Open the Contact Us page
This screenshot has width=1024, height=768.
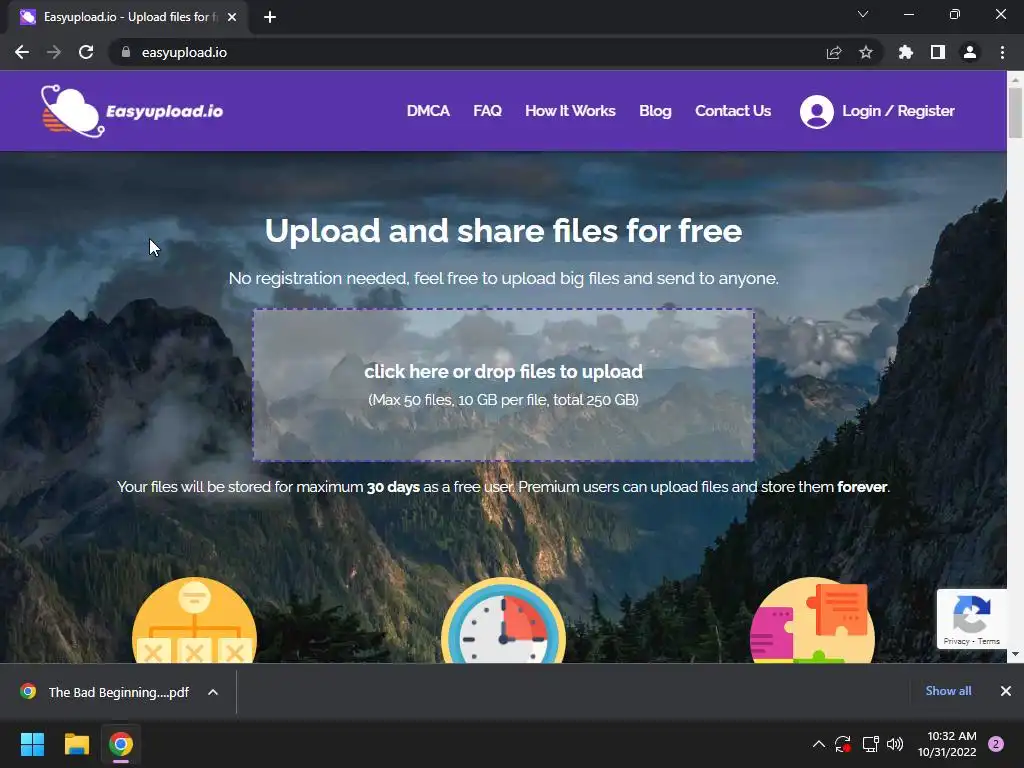tap(733, 111)
